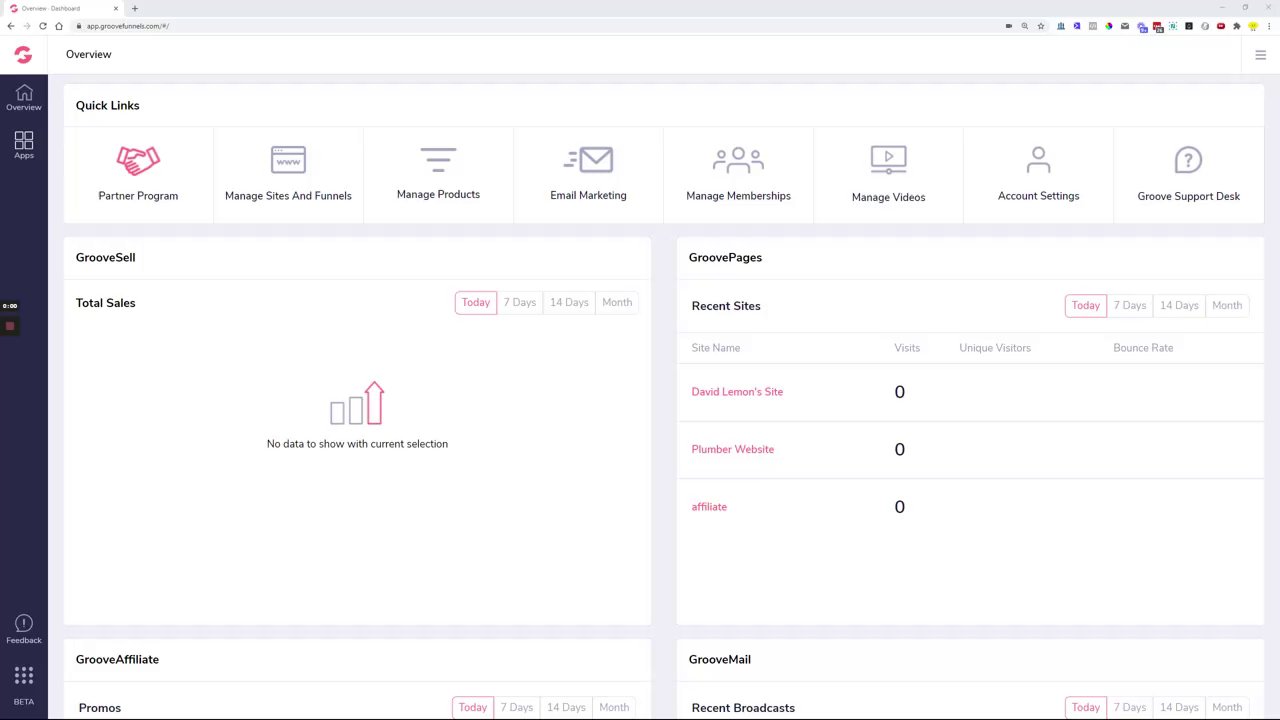Image resolution: width=1280 pixels, height=720 pixels.
Task: Select 14 Days for Recent Sites
Action: pos(1179,305)
